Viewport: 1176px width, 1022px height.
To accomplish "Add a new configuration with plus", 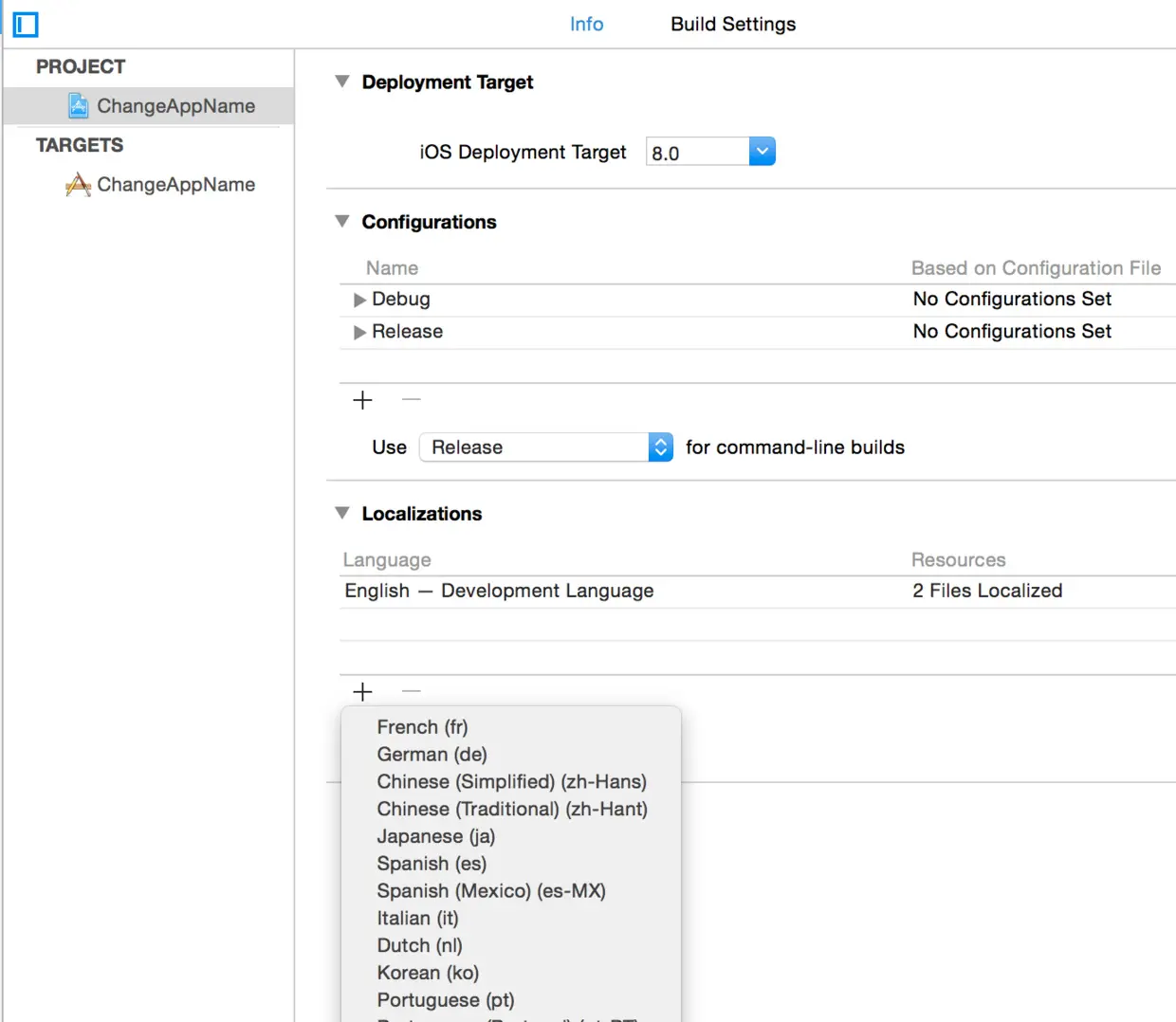I will (x=362, y=400).
